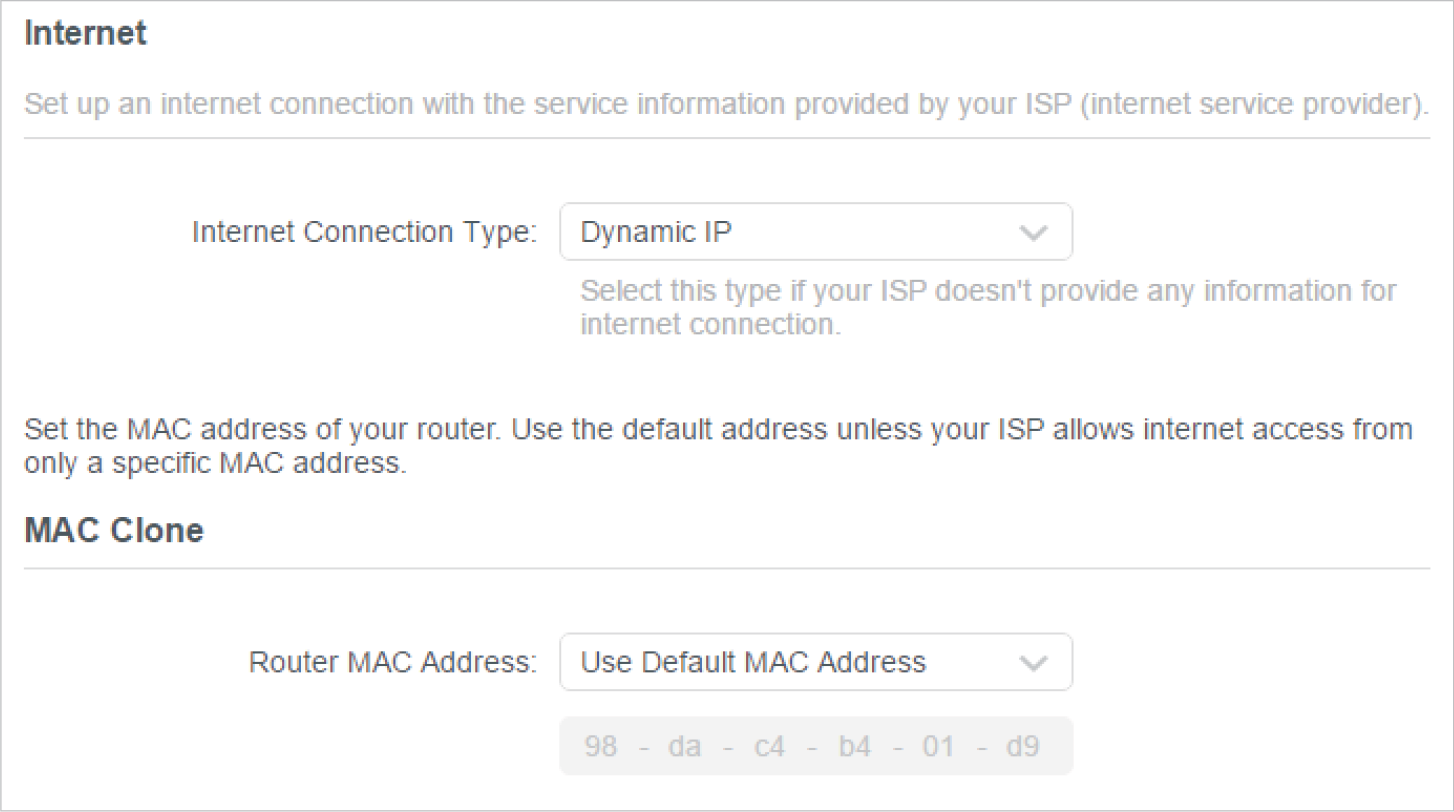Click the "Router MAC Address:" label
The height and width of the screenshot is (812, 1454).
(x=393, y=662)
